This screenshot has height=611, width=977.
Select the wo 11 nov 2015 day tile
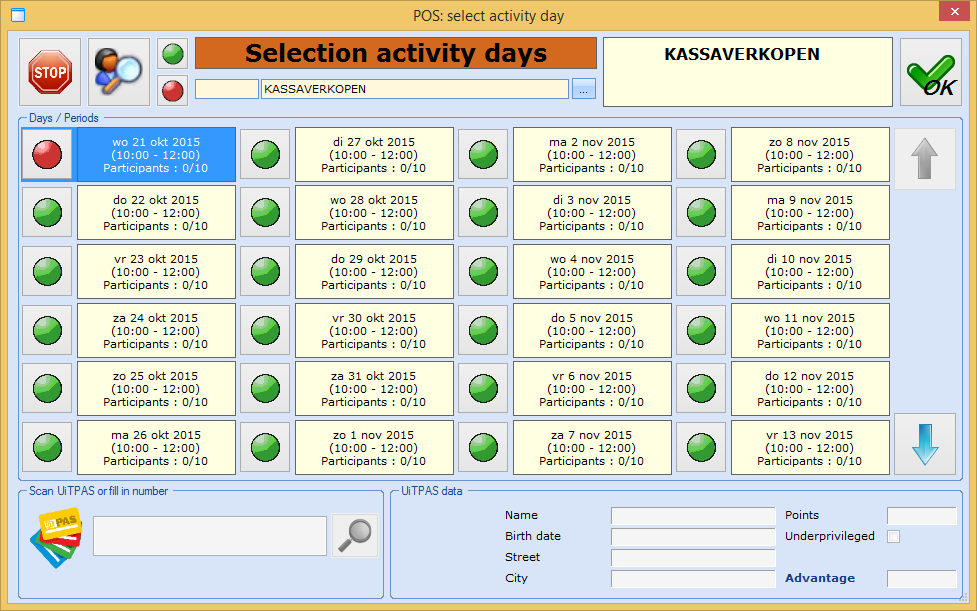[811, 330]
